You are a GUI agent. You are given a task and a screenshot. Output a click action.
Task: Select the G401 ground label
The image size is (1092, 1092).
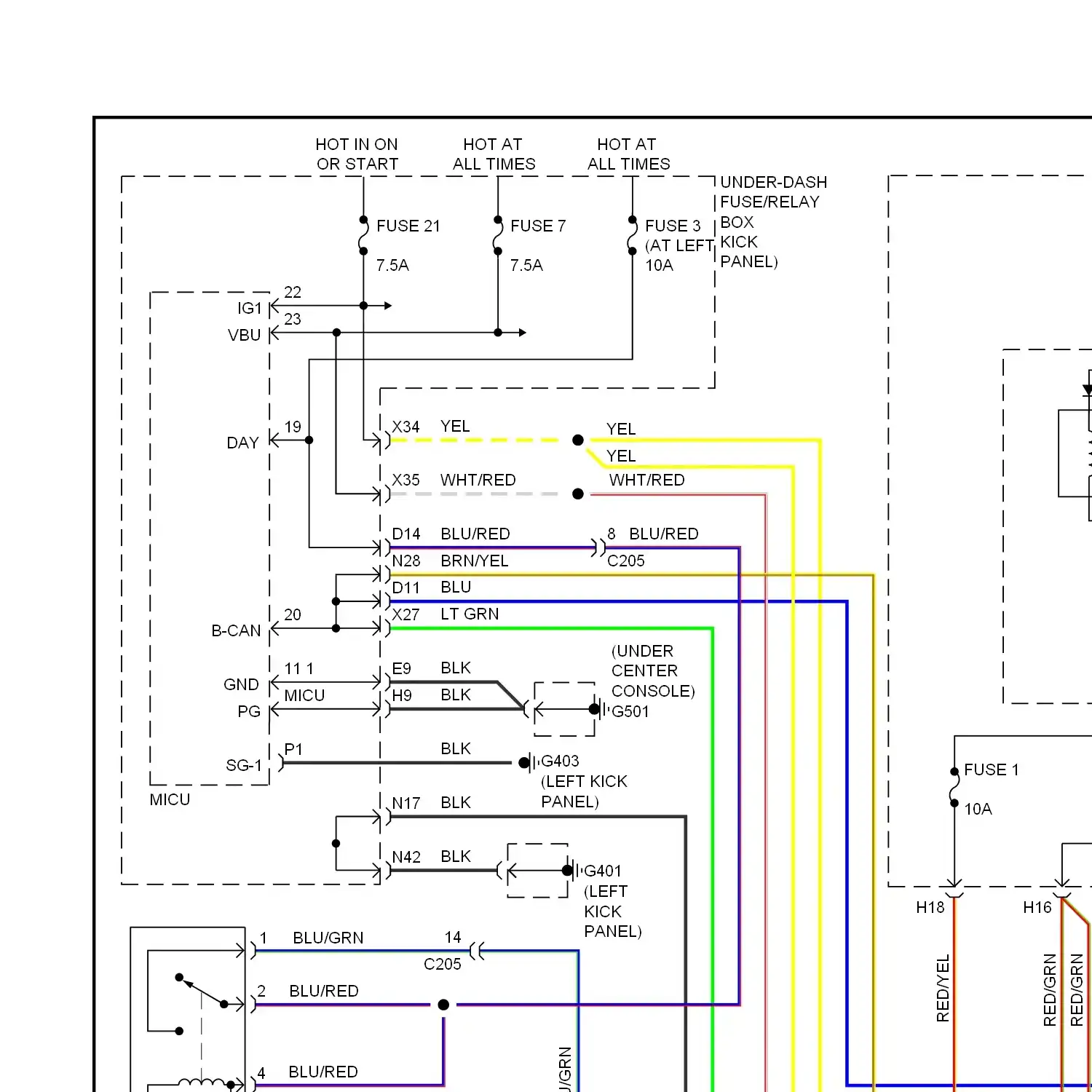603,871
